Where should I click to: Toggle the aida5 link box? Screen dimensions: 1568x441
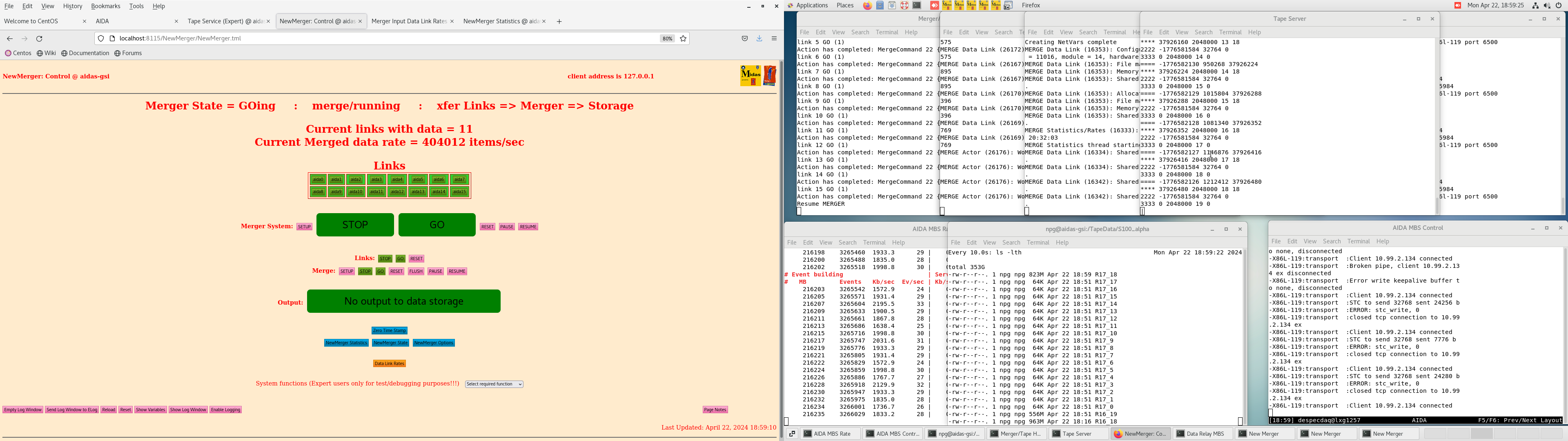(x=418, y=180)
